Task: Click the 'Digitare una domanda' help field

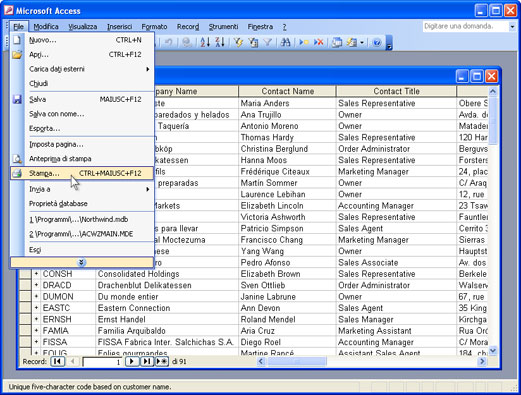Action: pyautogui.click(x=465, y=26)
